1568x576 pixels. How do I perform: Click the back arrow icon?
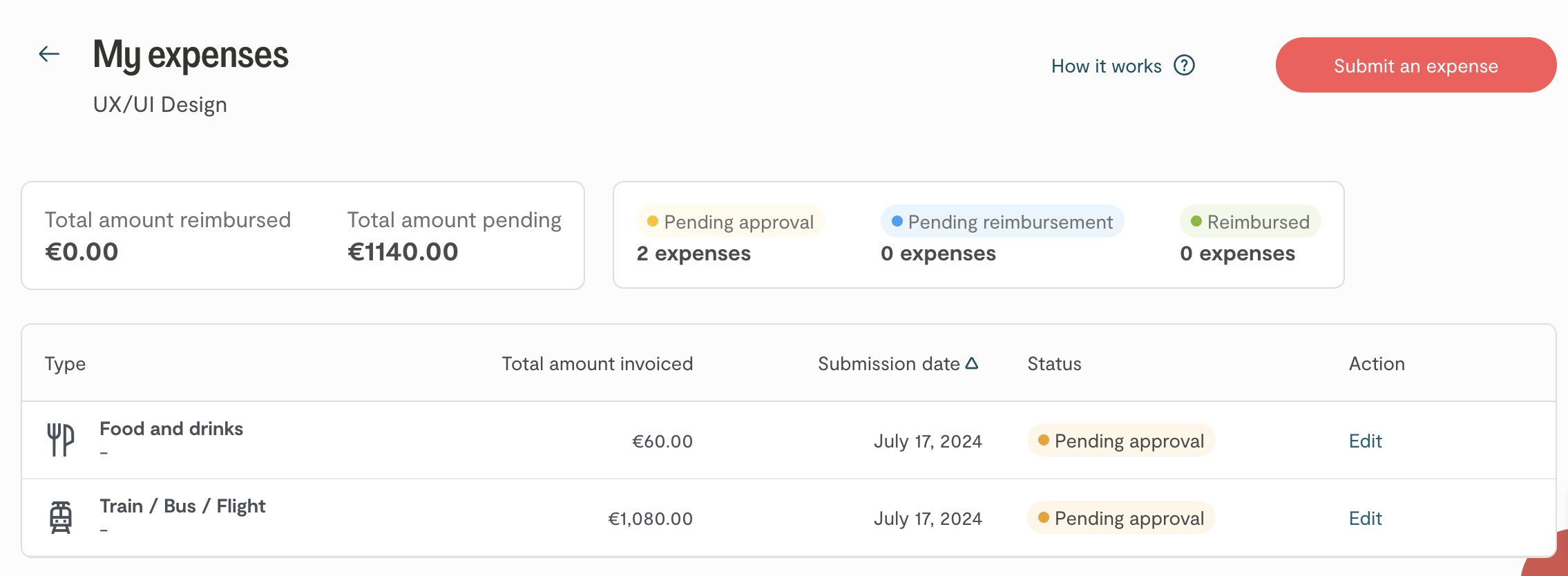coord(49,54)
